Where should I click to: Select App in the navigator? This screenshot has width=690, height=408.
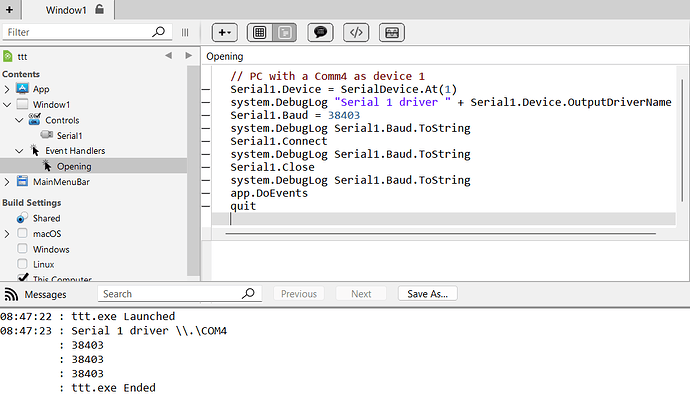click(x=41, y=89)
